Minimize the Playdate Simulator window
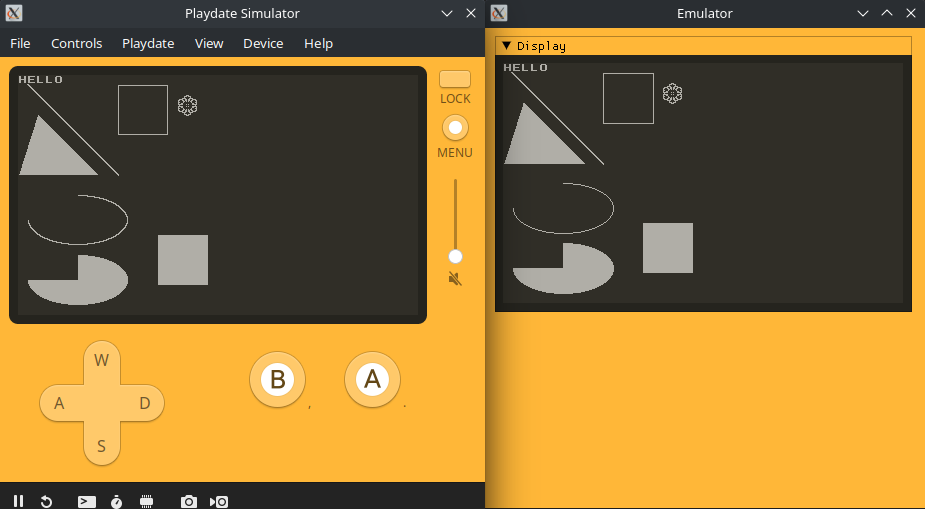The width and height of the screenshot is (925, 509). (447, 13)
